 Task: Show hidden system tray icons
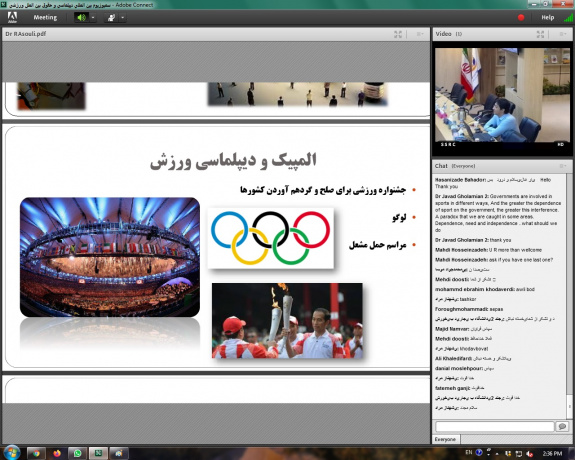[497, 454]
